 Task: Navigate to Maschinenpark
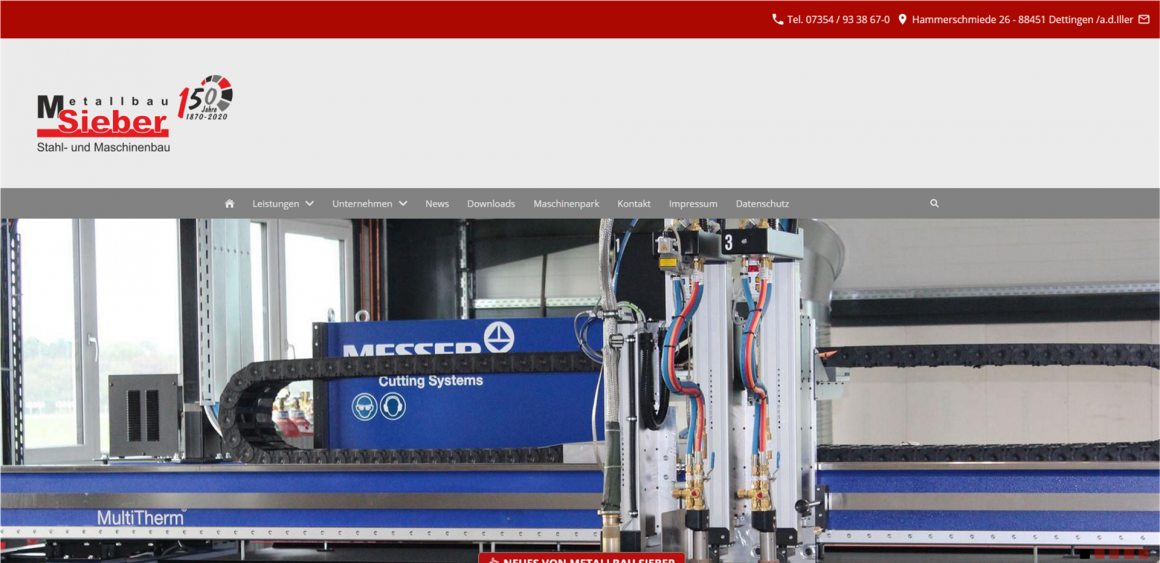(566, 204)
